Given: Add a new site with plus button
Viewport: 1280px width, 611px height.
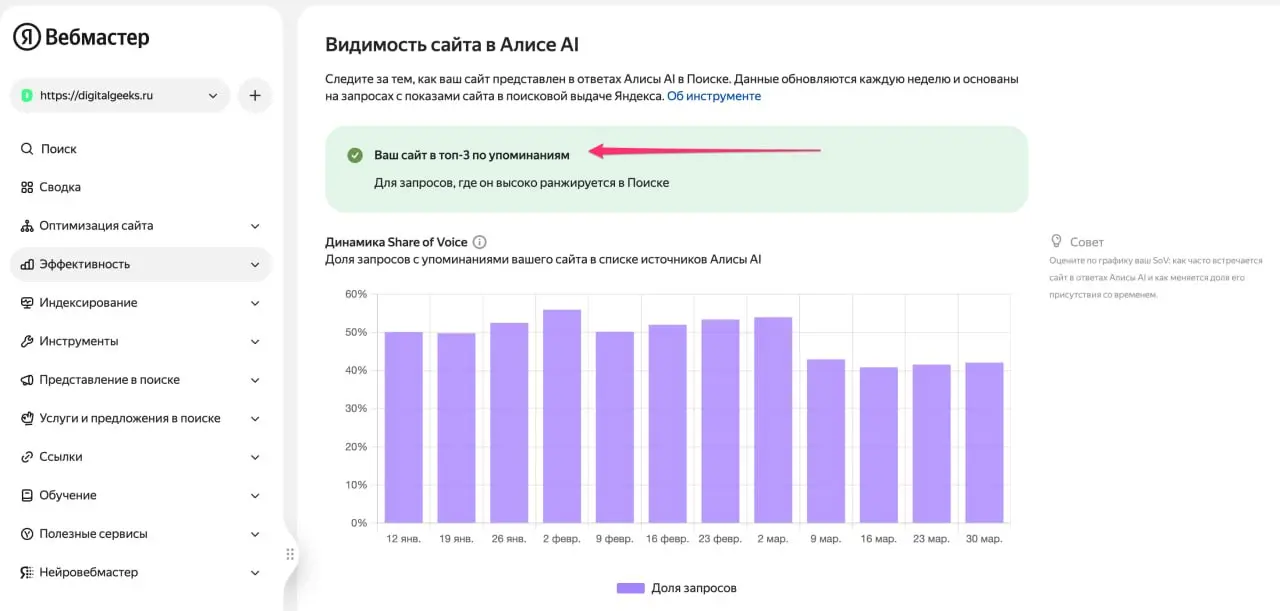Looking at the screenshot, I should click(x=255, y=96).
